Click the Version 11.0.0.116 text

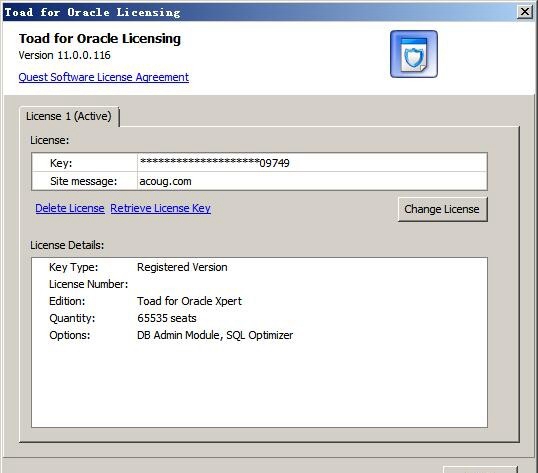[65, 55]
